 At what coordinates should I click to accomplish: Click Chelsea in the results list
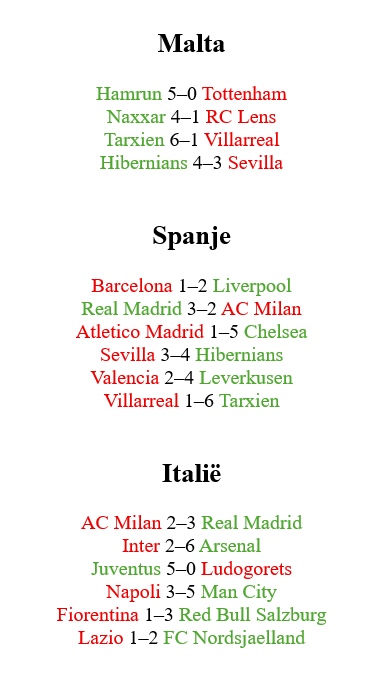point(275,332)
